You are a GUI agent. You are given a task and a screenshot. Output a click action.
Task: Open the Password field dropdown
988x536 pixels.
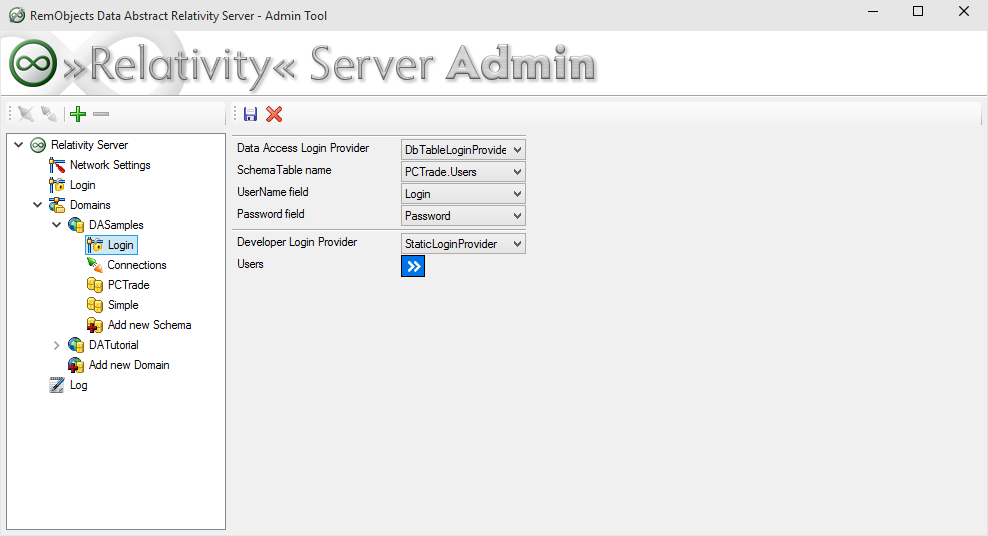[517, 216]
